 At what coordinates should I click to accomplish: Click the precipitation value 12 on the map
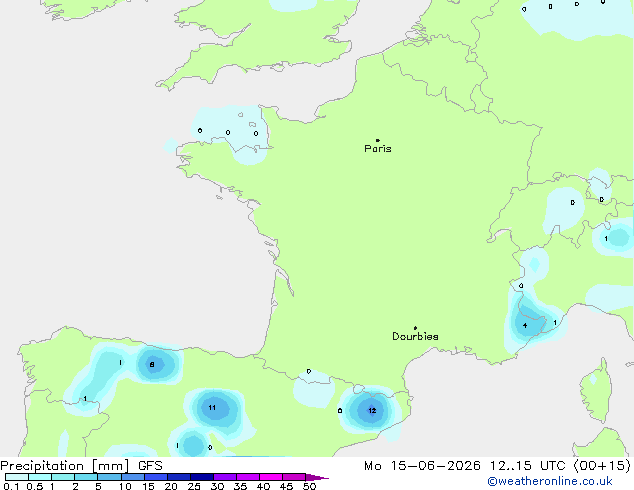pos(372,410)
